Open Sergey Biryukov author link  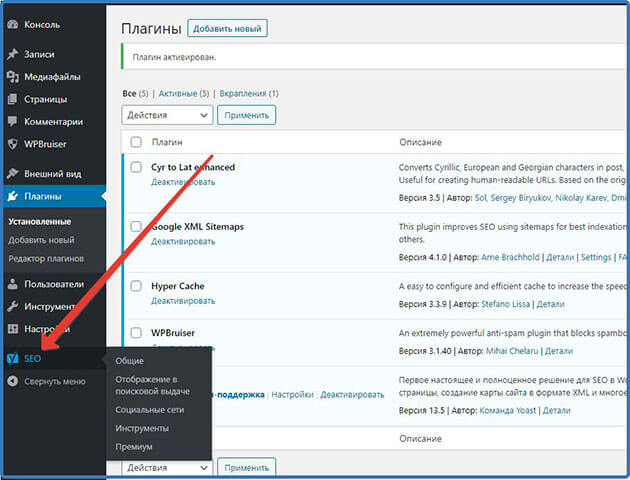[x=520, y=198]
